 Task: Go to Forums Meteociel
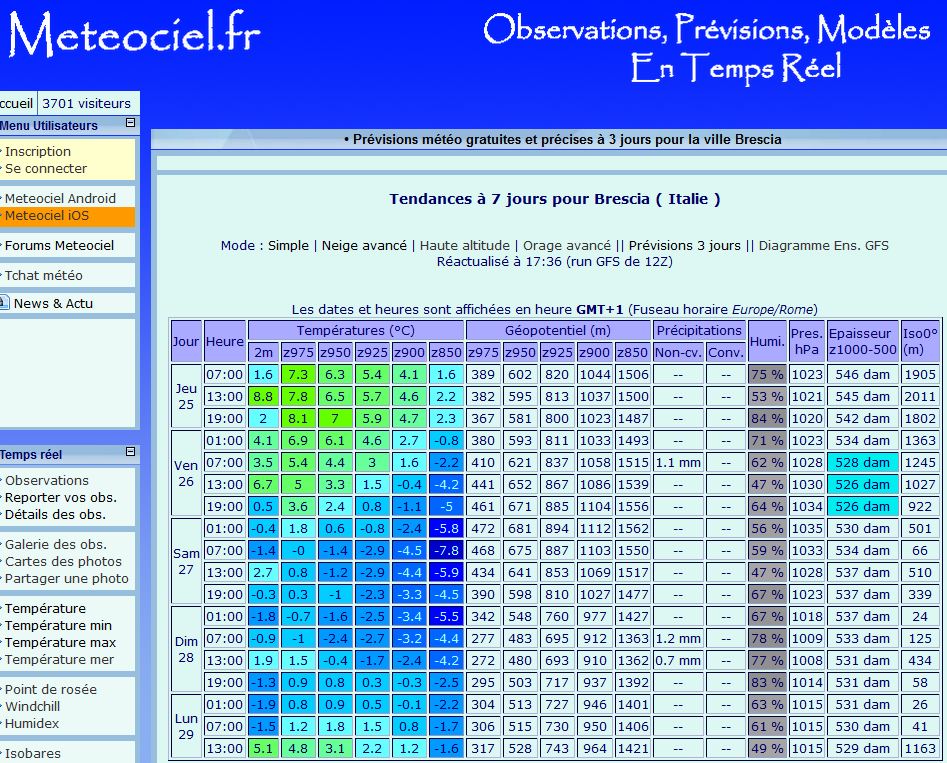click(x=59, y=245)
